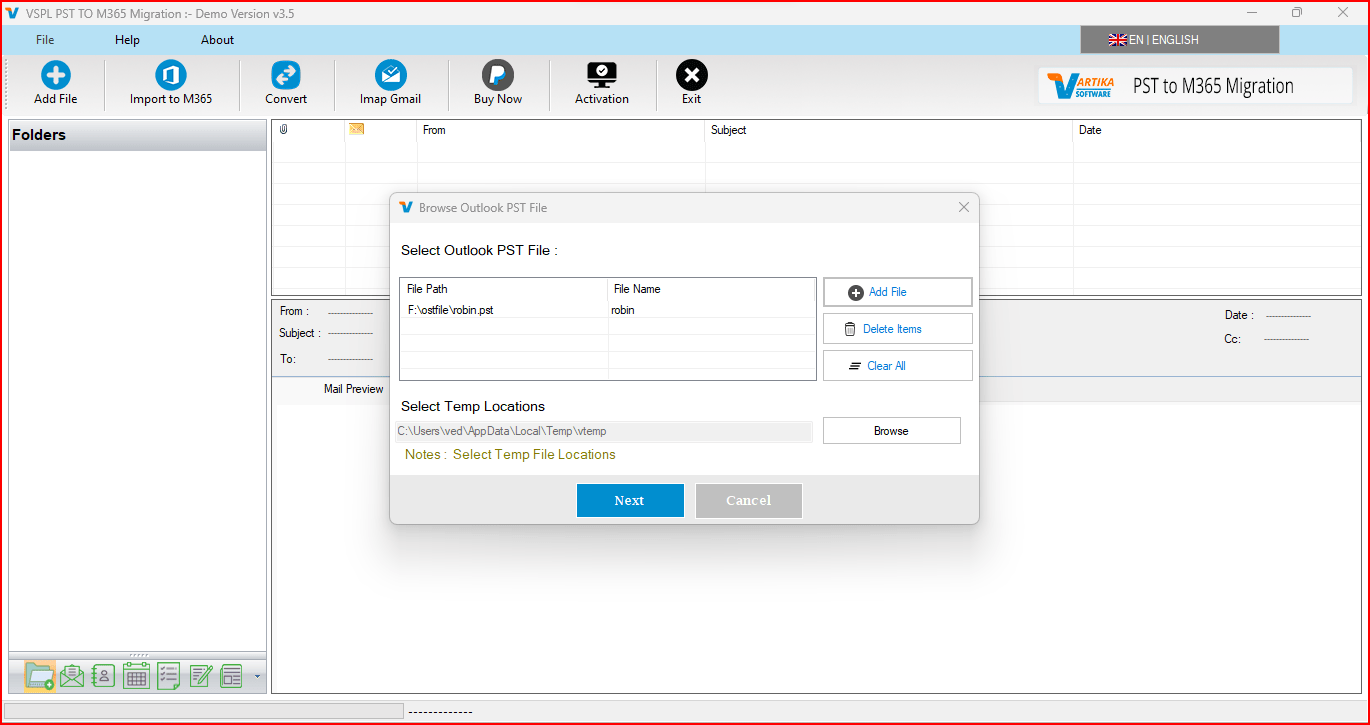The height and width of the screenshot is (725, 1370).
Task: Open the notes pencil icon
Action: tap(200, 676)
